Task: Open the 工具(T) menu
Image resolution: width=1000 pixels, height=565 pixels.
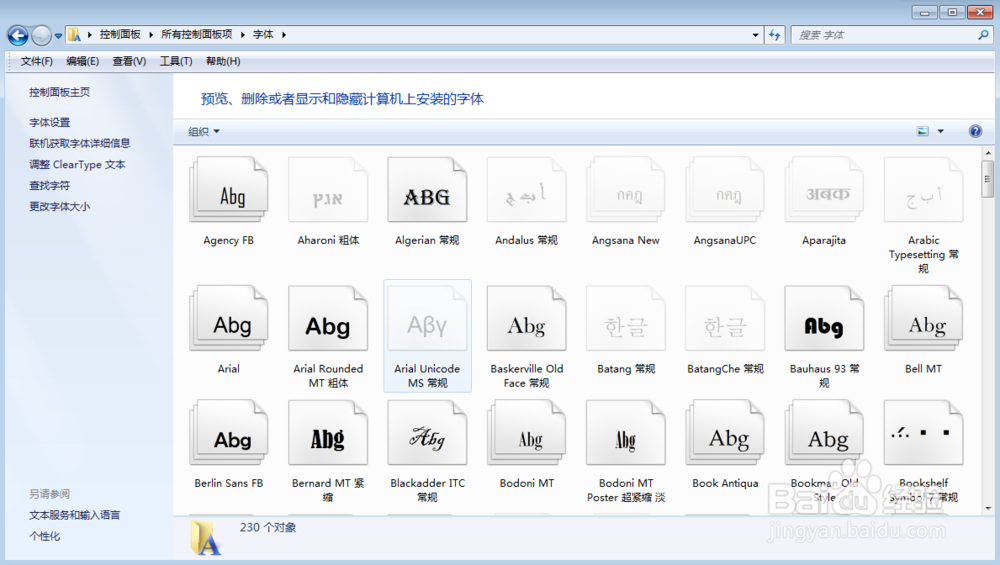Action: [x=175, y=61]
